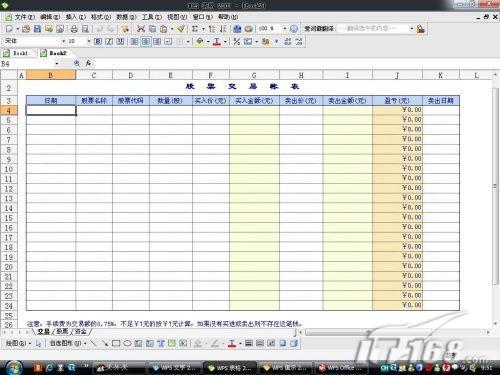Open the Tools menu

[x=152, y=17]
